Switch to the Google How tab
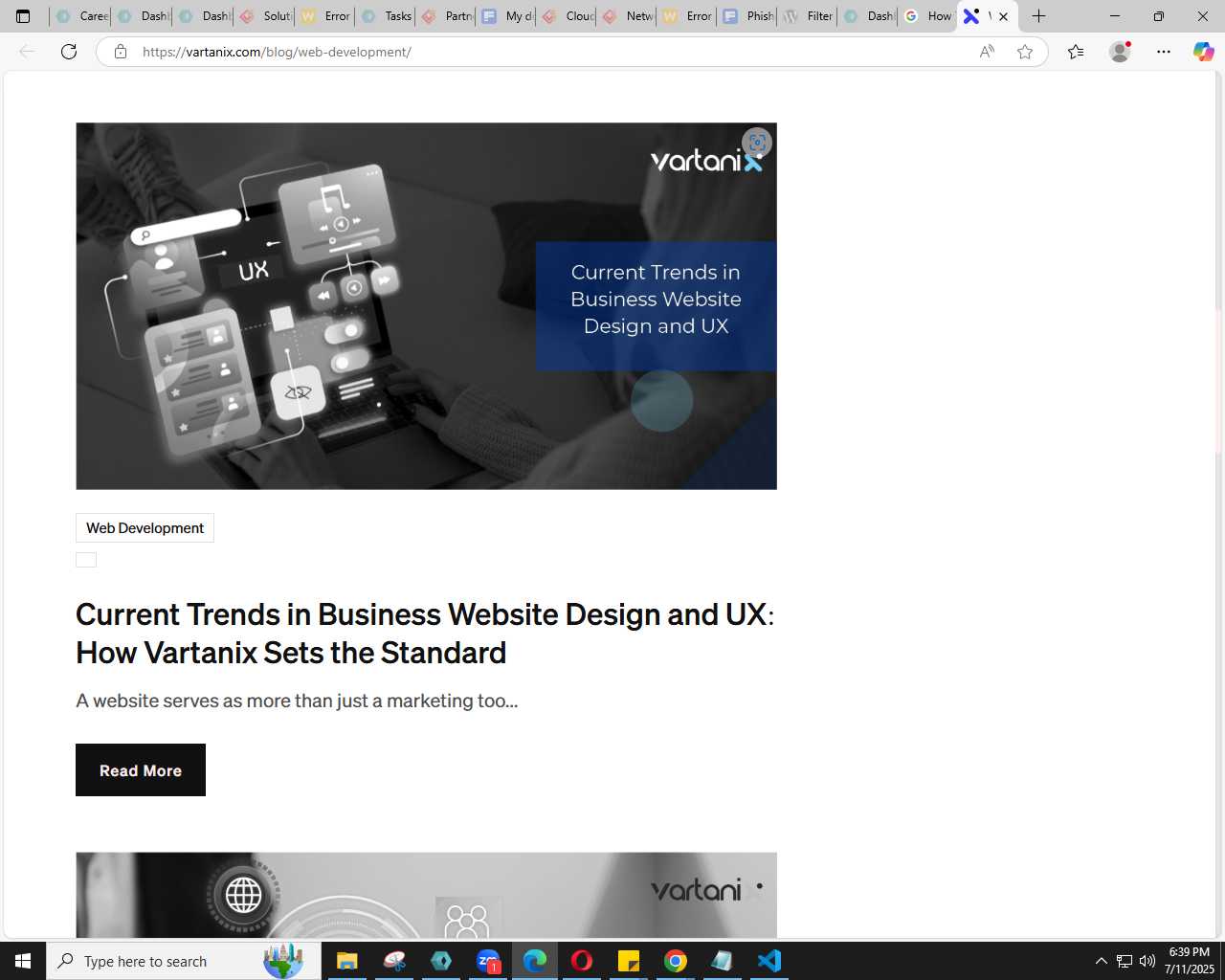Viewport: 1225px width, 980px height. coord(928,16)
